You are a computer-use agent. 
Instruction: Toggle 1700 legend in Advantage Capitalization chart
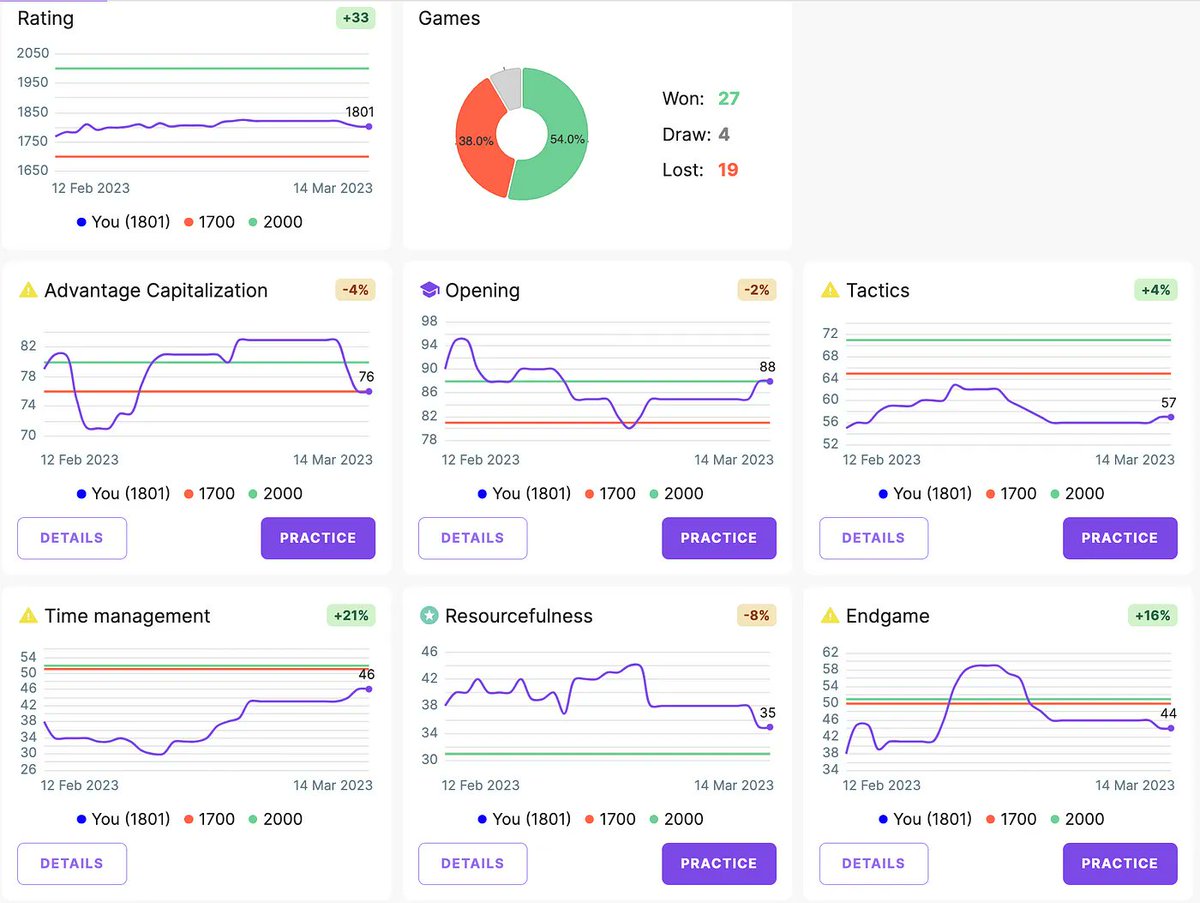(x=209, y=494)
